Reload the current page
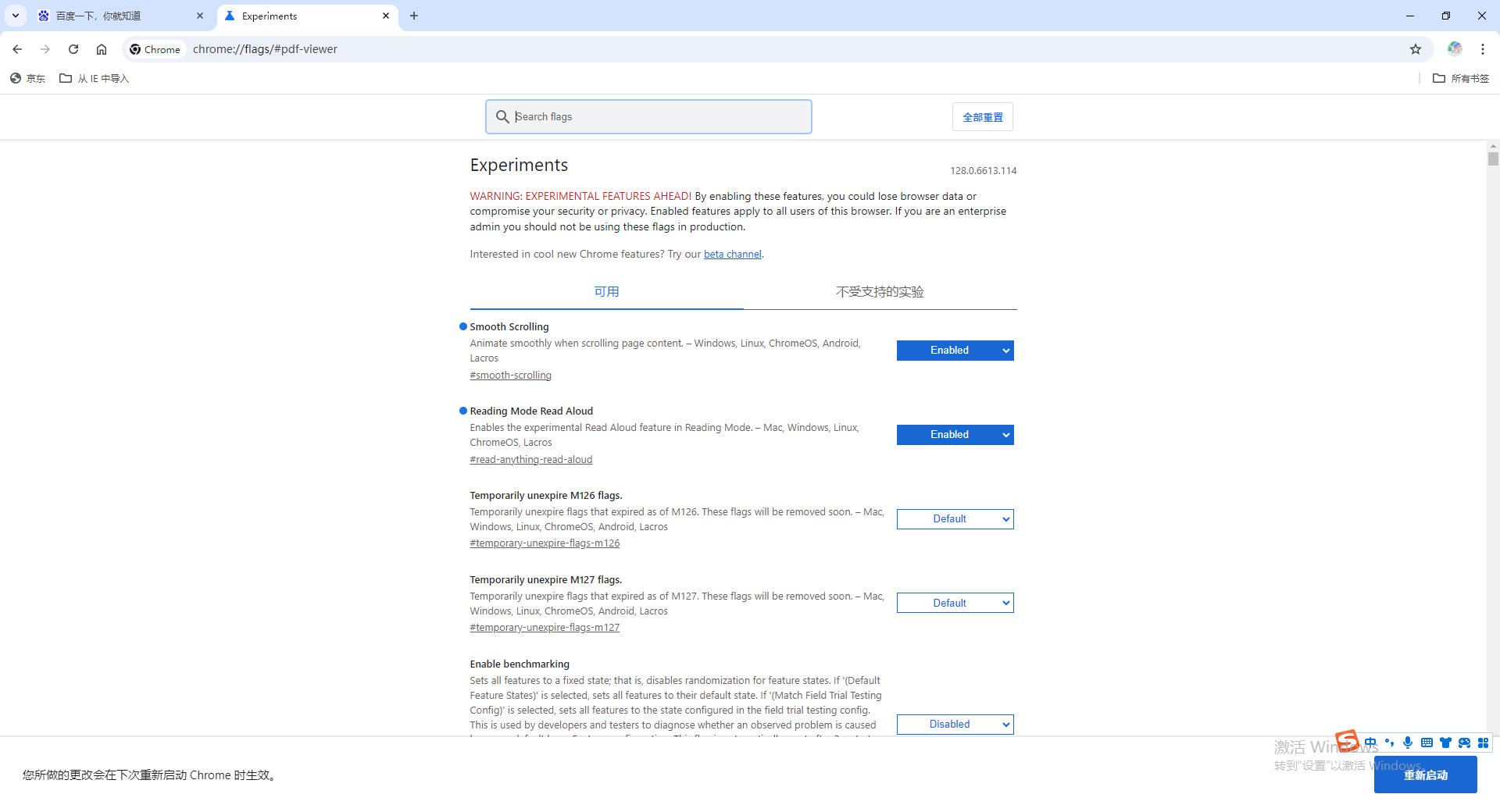 click(x=73, y=49)
